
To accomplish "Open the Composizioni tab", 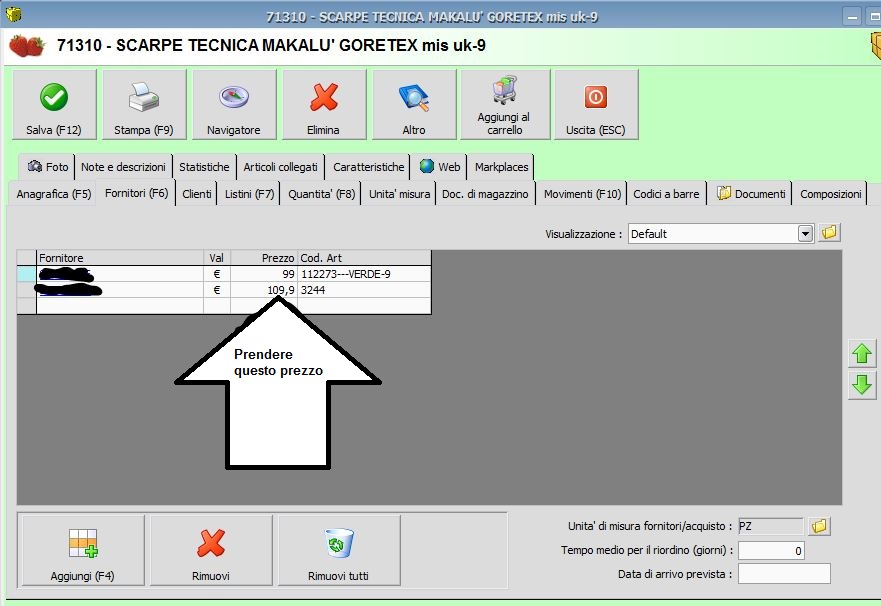I will tap(830, 194).
